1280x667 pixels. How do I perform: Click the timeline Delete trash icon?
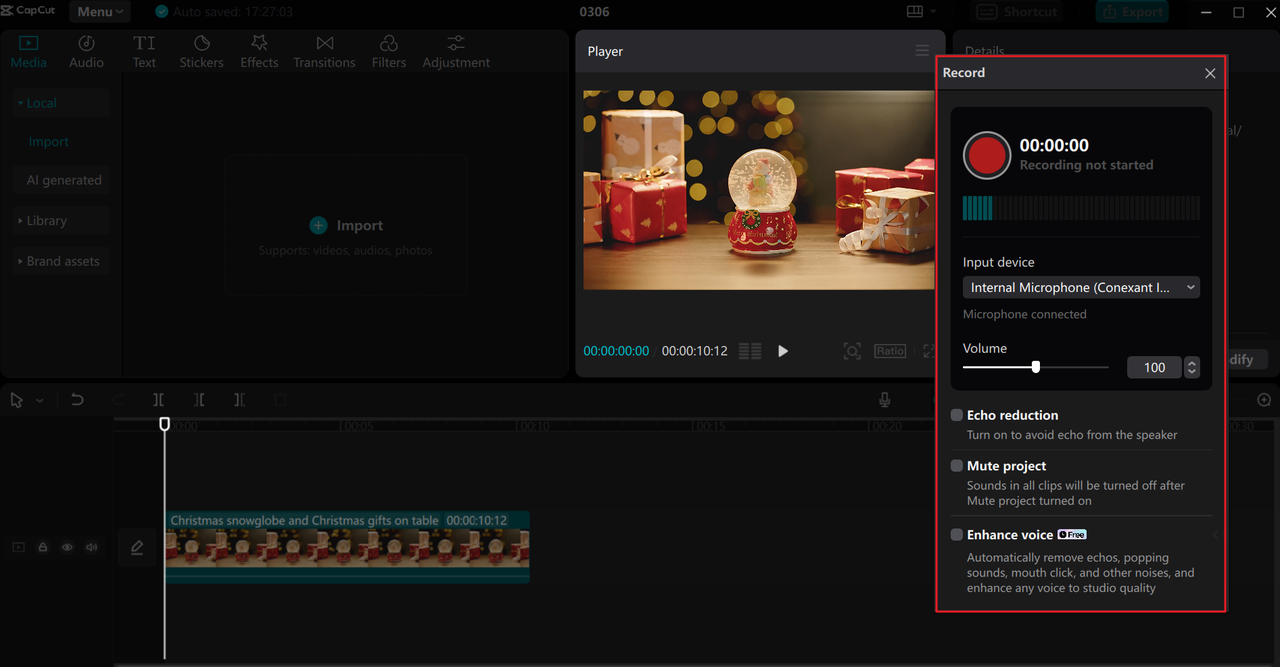pos(280,400)
